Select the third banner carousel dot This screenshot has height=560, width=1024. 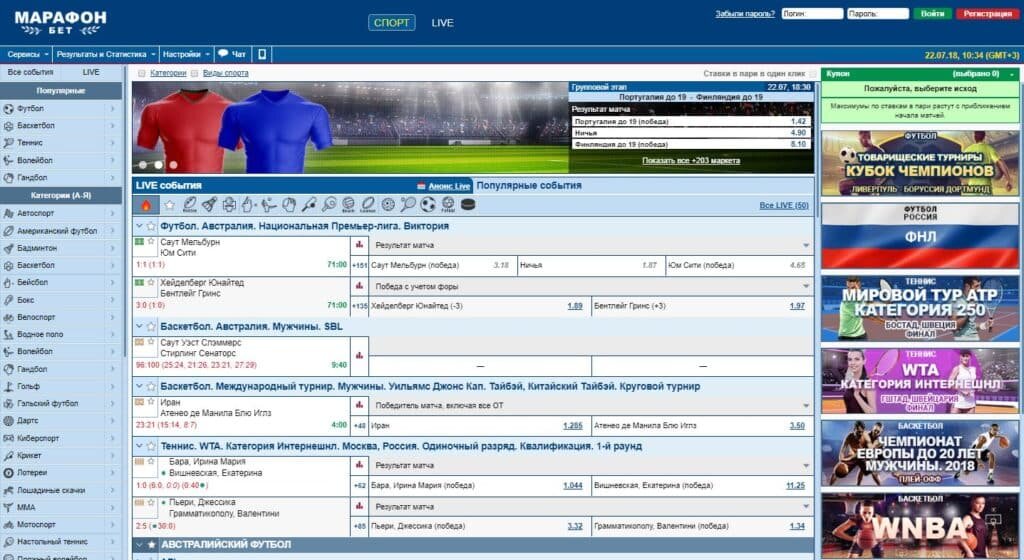(173, 165)
